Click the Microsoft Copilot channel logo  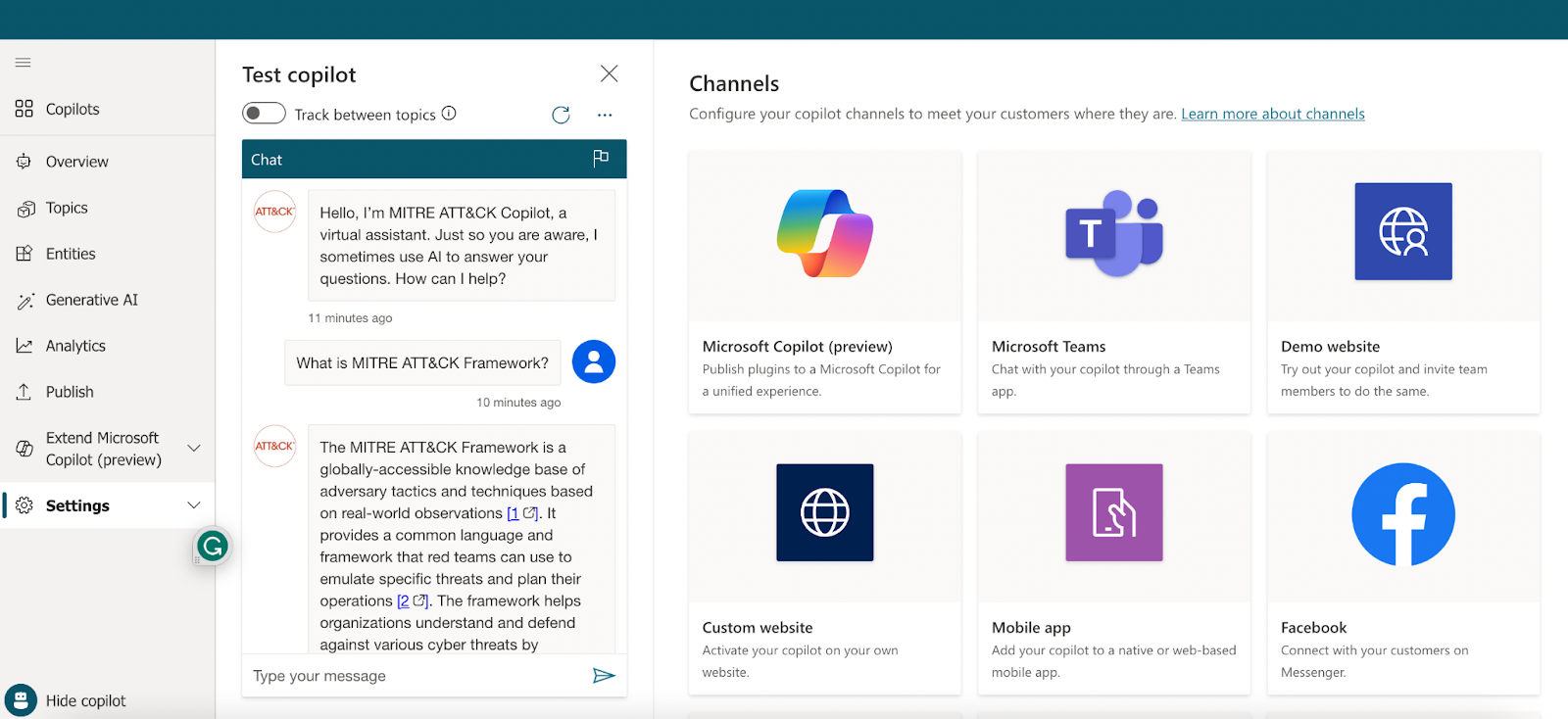[x=825, y=233]
